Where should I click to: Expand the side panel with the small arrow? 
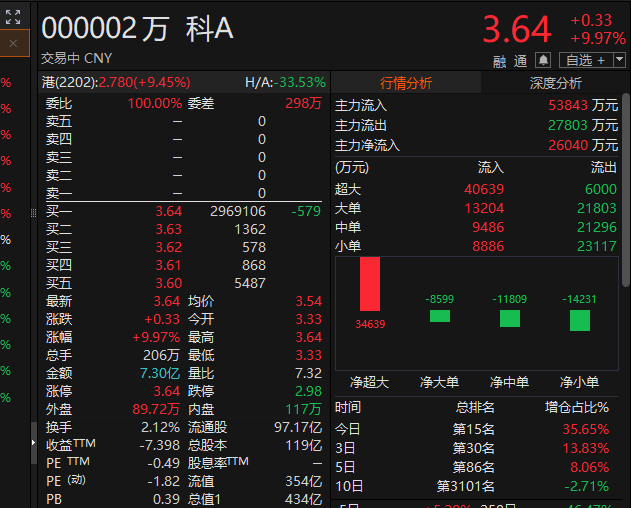[33, 443]
